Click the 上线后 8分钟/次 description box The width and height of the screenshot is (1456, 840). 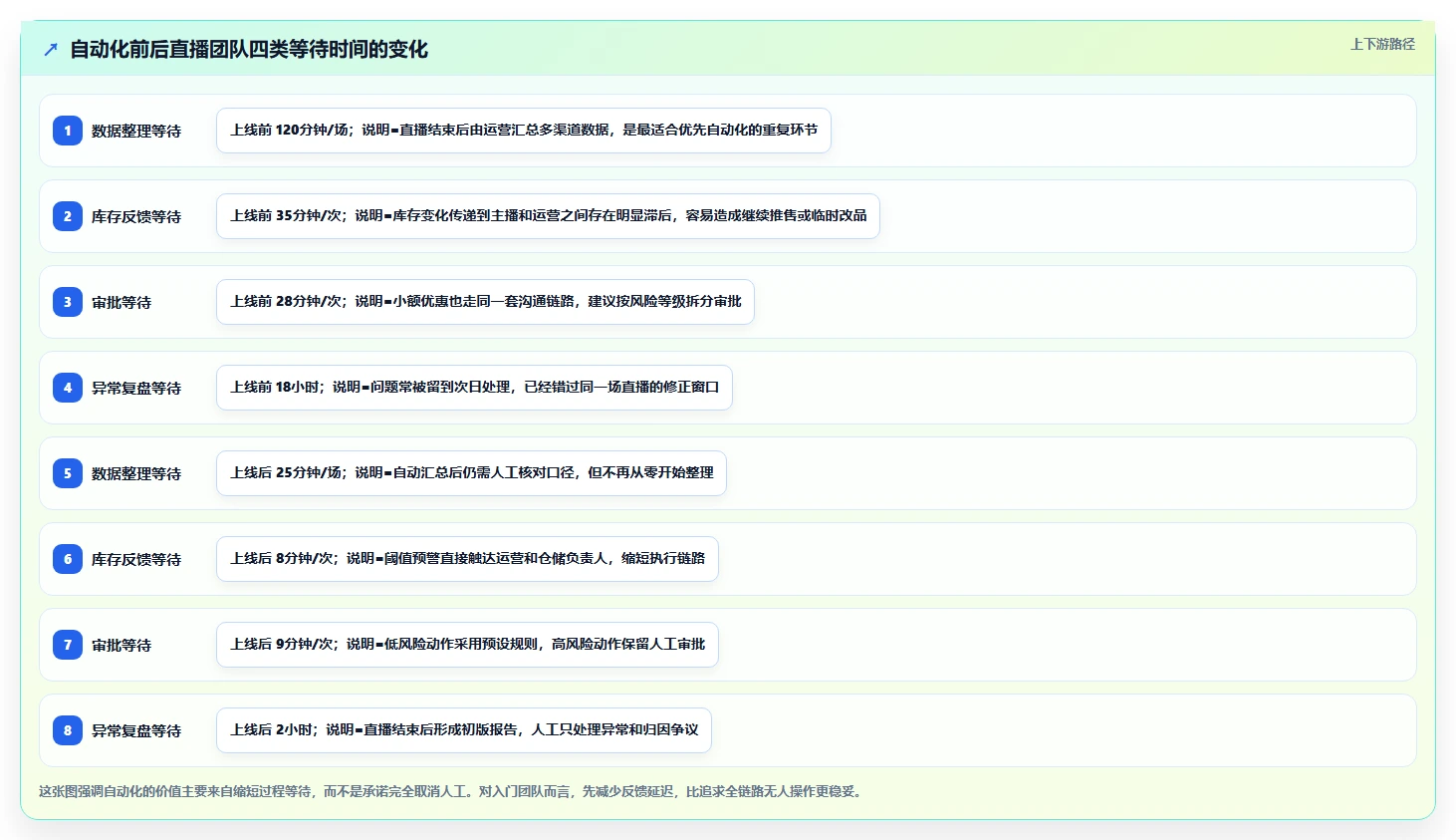[467, 559]
